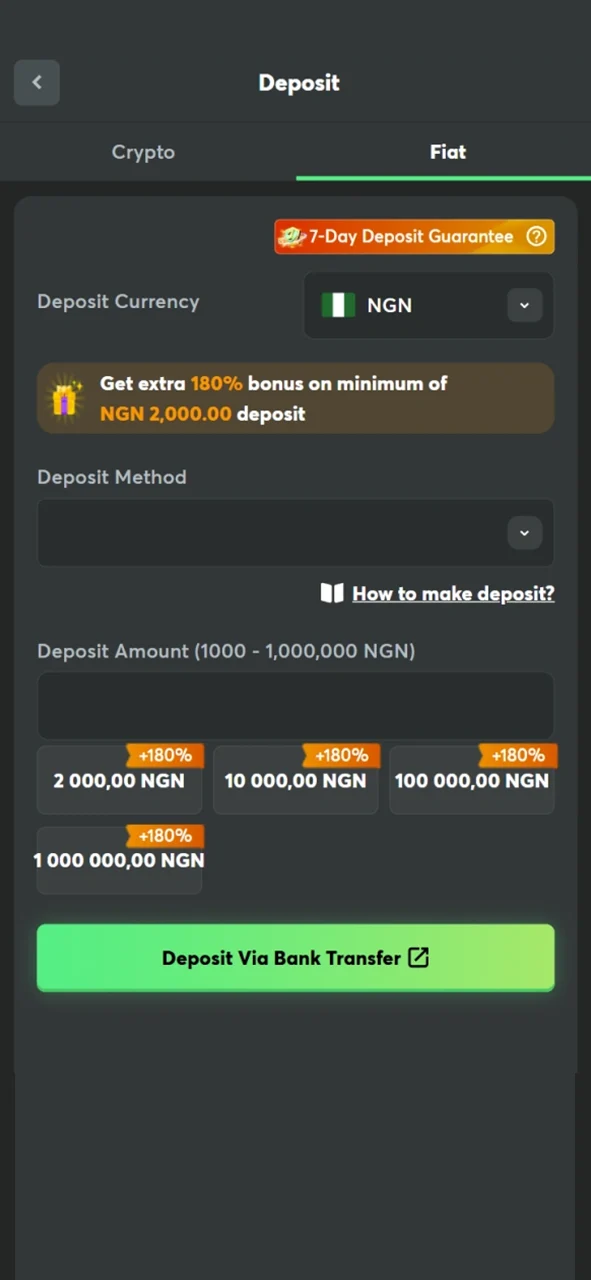Click the back arrow to leave Deposit
This screenshot has height=1280, width=591.
37,82
